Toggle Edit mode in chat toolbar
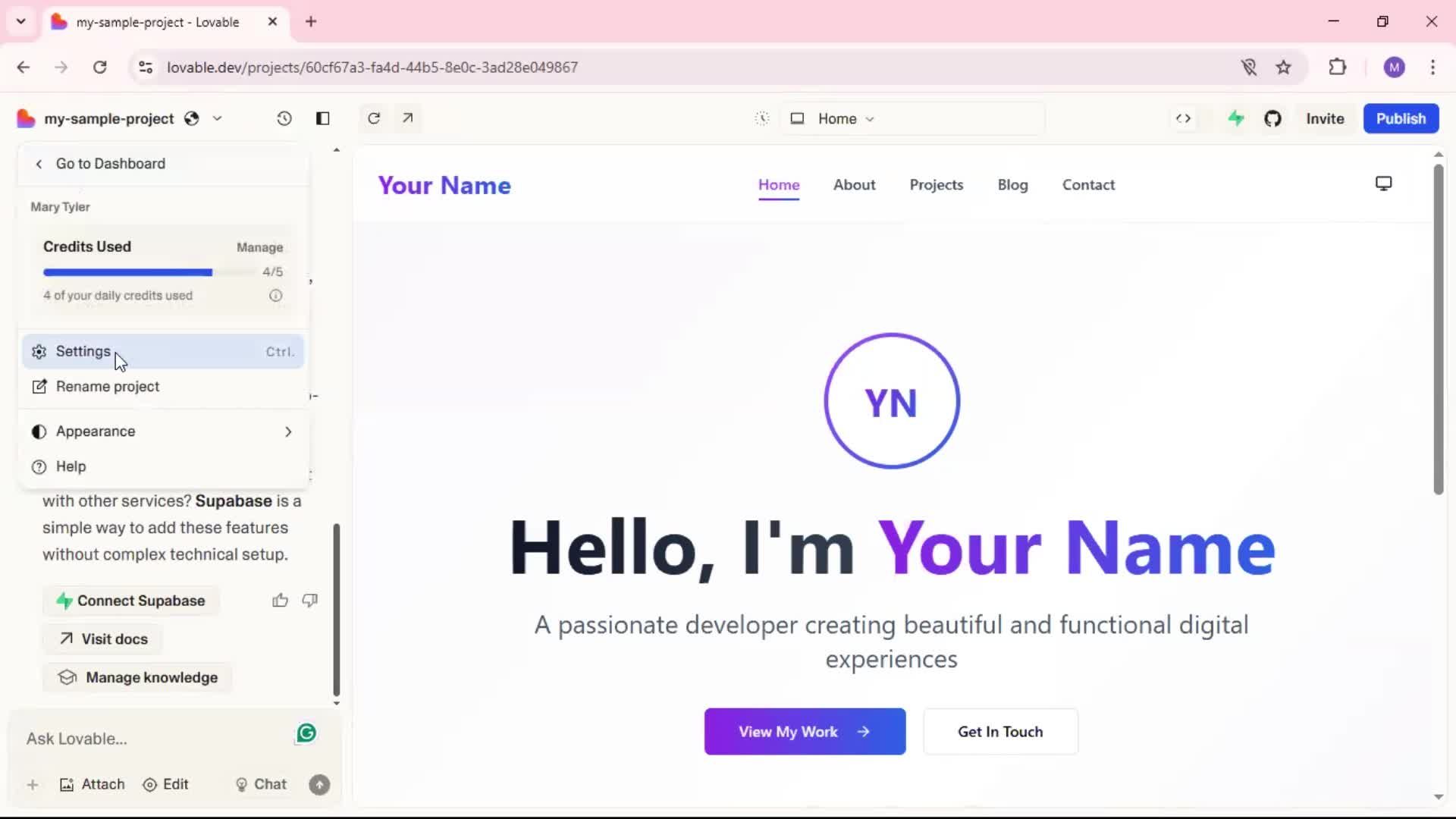The height and width of the screenshot is (819, 1456). [x=165, y=785]
